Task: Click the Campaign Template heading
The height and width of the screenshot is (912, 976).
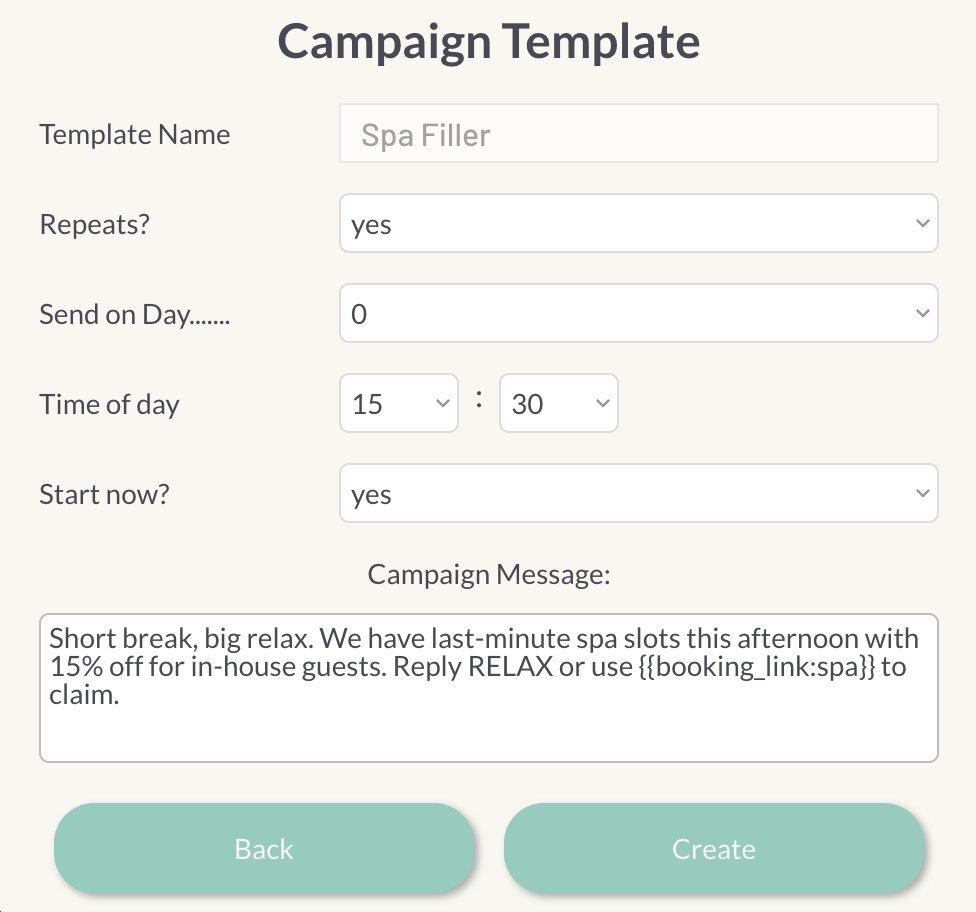Action: click(488, 41)
